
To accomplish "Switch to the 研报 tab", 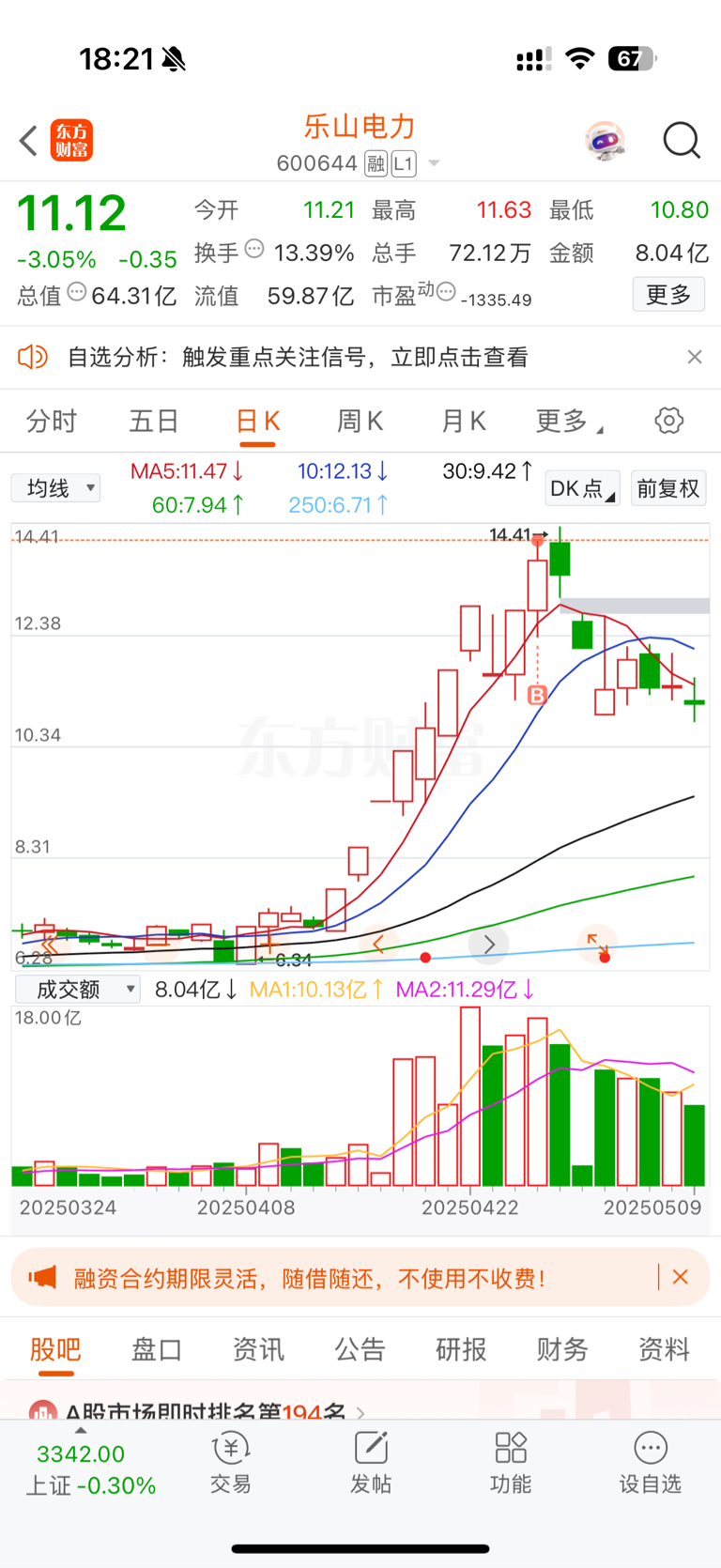I will pos(461,1350).
